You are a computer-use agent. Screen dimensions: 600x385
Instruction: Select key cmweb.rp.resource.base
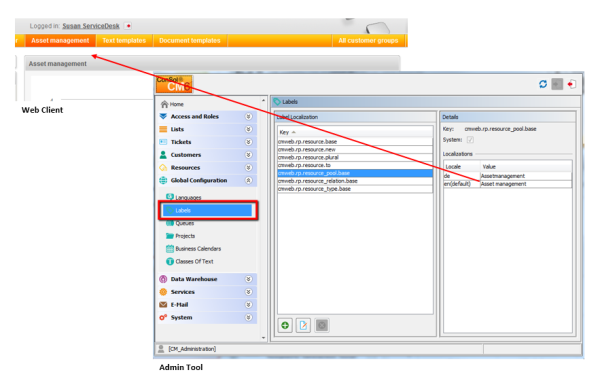click(x=355, y=142)
